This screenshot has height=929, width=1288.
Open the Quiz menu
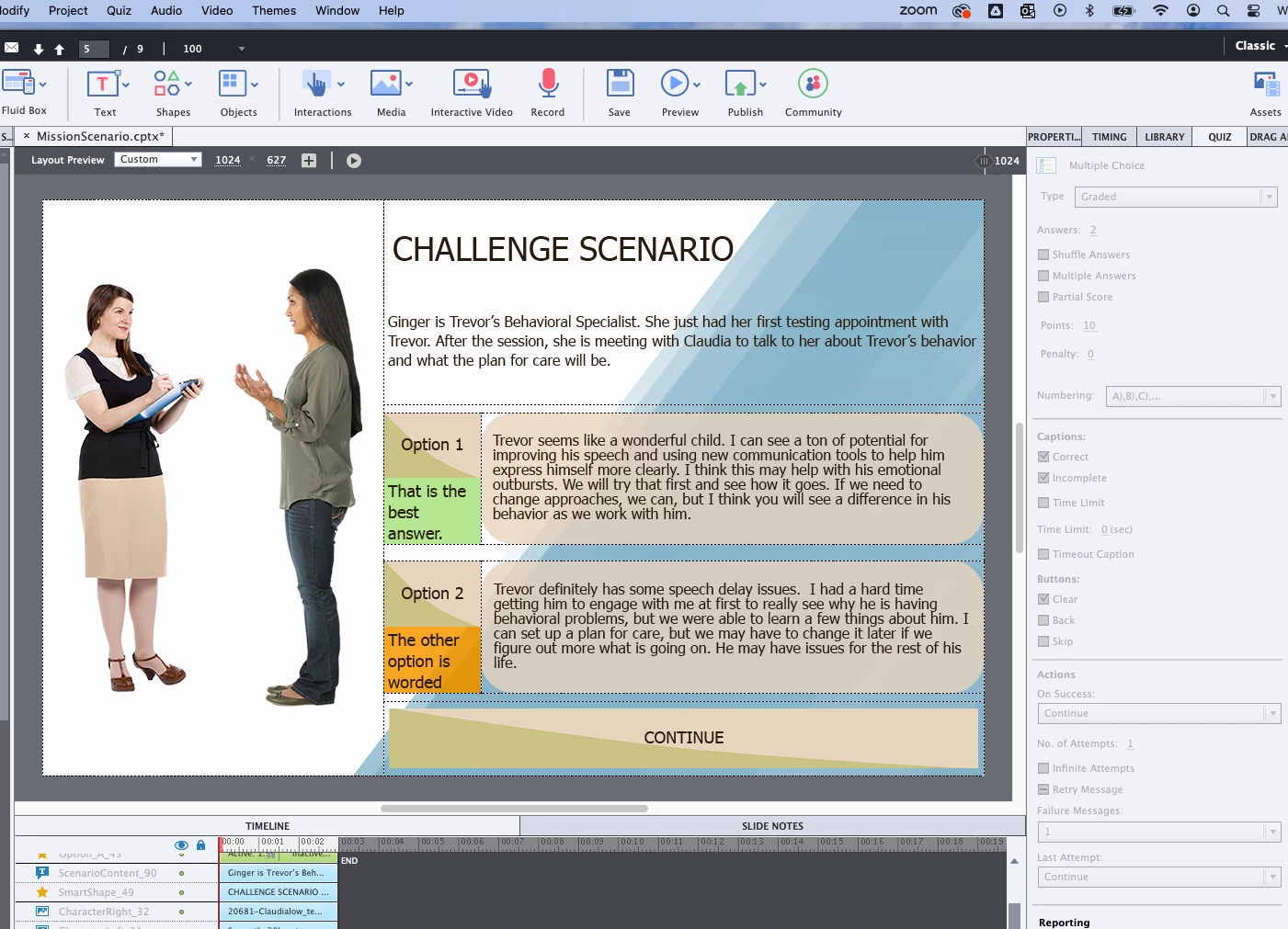[x=119, y=10]
